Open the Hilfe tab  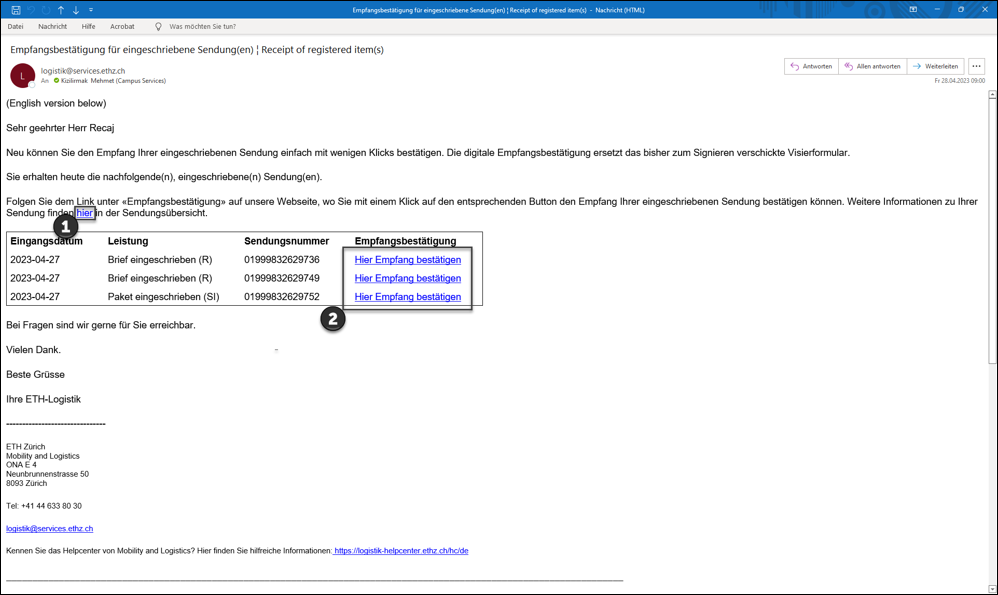coord(88,27)
